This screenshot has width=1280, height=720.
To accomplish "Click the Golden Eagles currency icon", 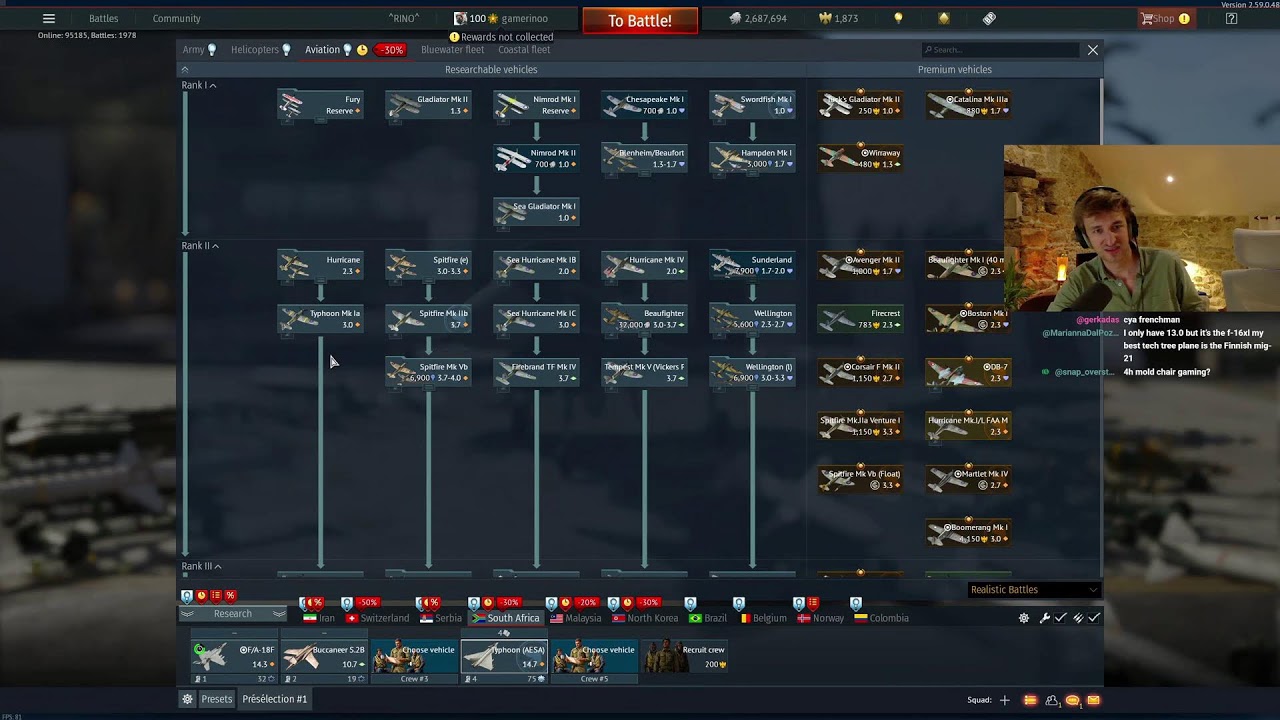I will point(826,18).
